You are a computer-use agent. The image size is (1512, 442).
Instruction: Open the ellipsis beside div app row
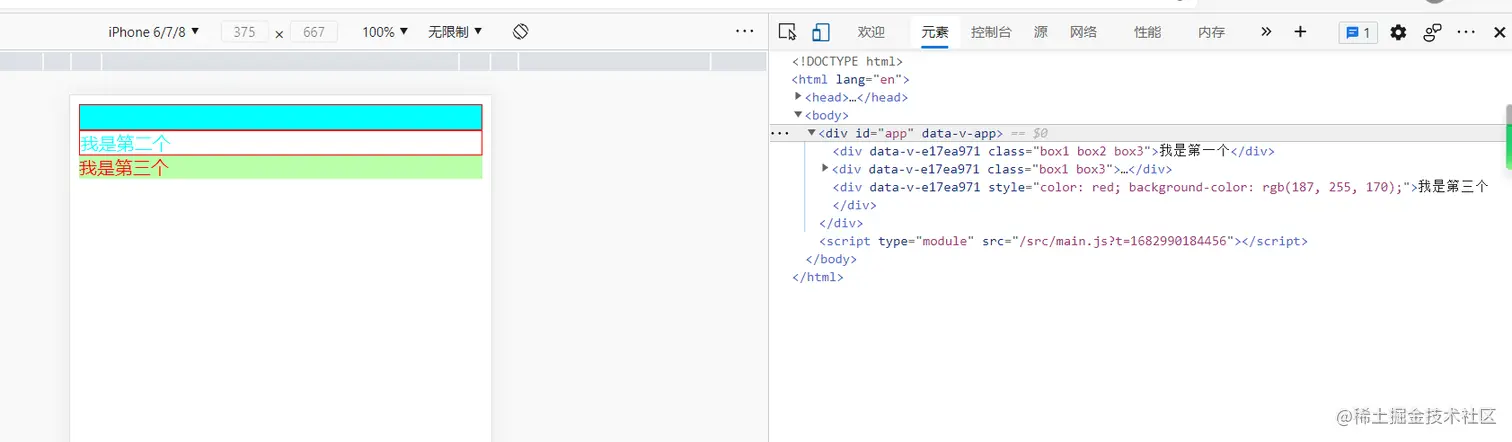point(780,133)
